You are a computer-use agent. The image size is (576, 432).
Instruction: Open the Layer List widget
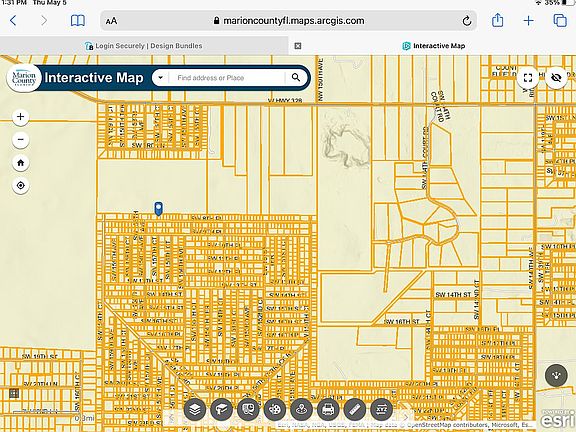[195, 409]
